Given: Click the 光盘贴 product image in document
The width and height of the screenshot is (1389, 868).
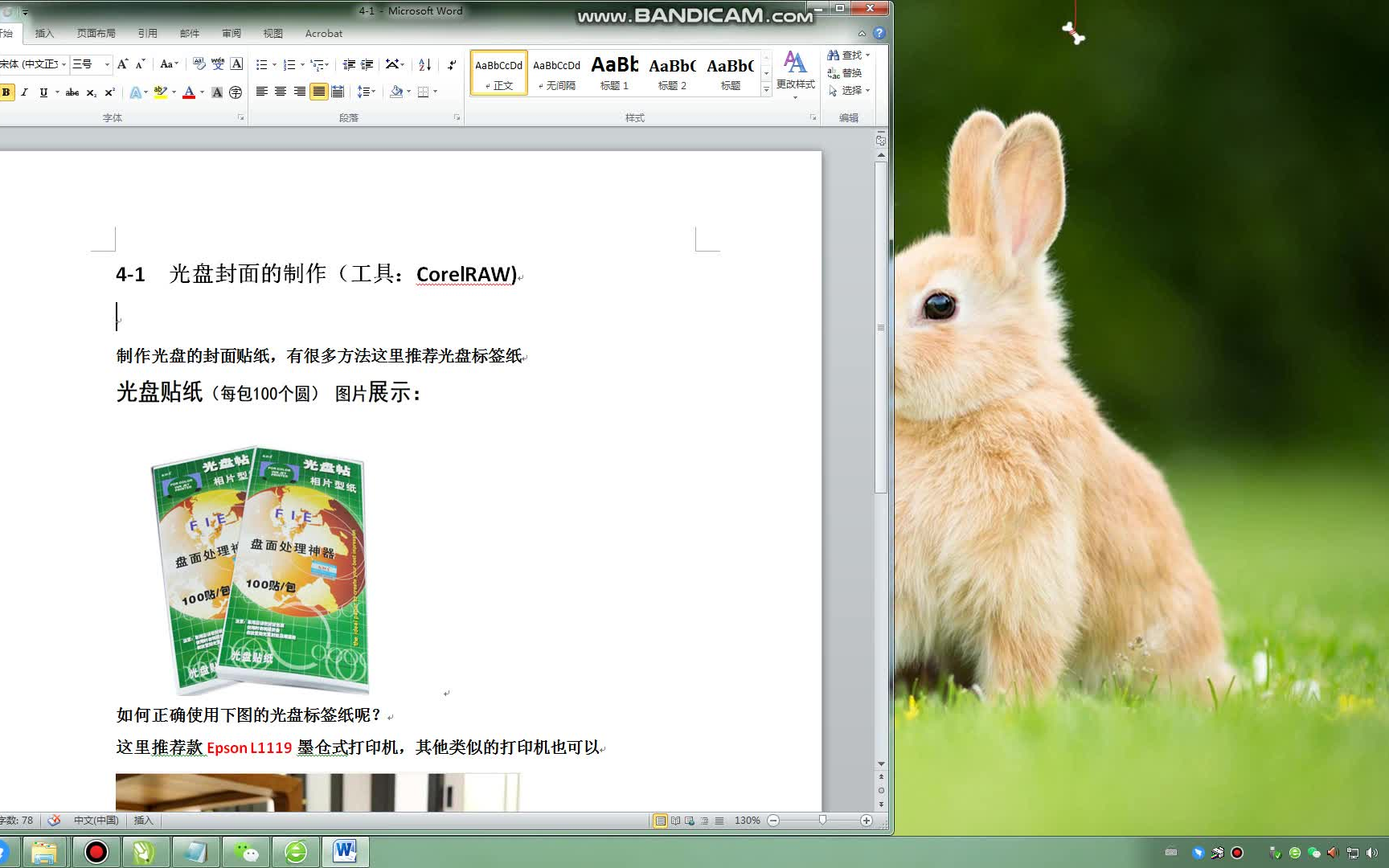Looking at the screenshot, I should point(261,570).
